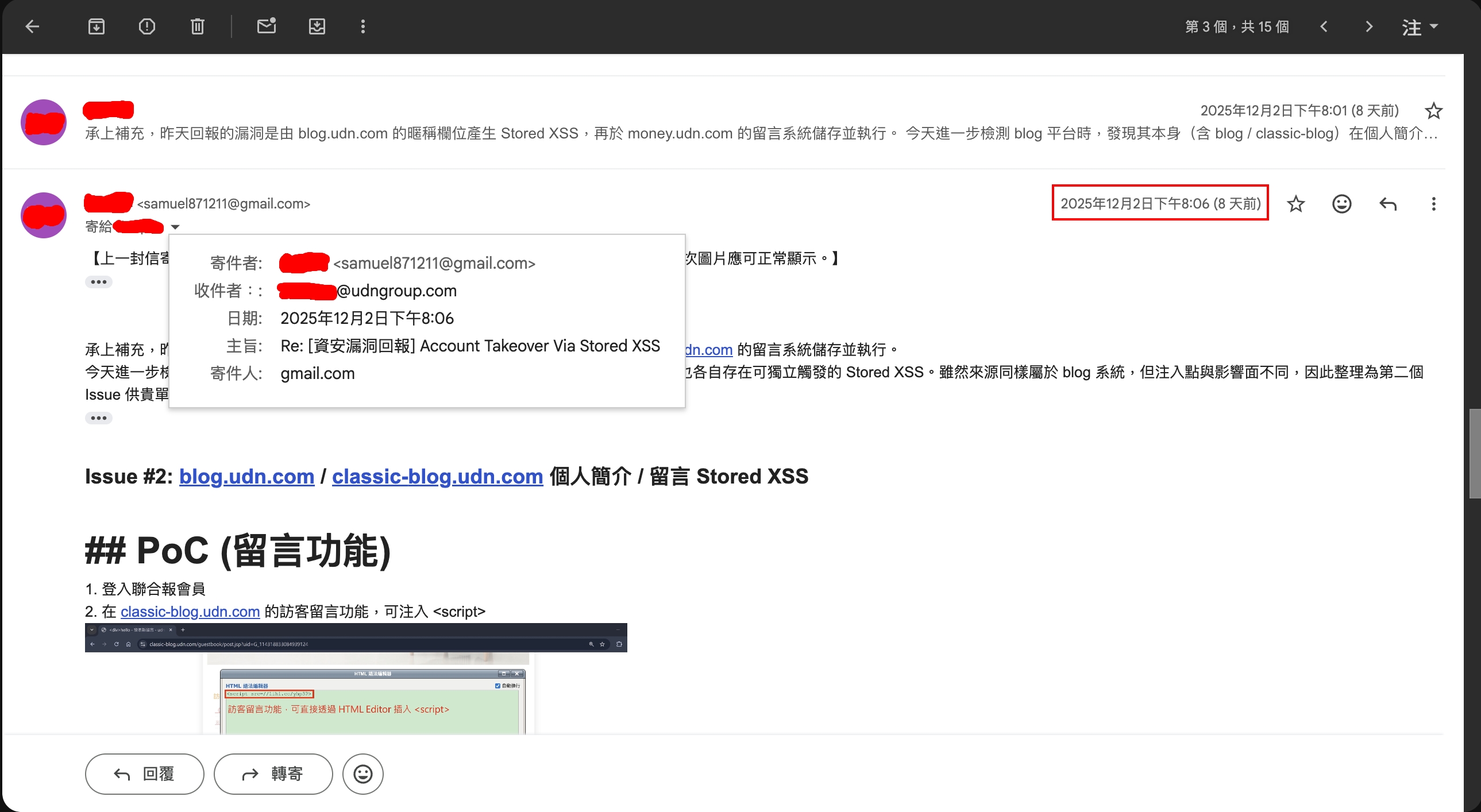Open classic-blog.udn.com link in Issue #2 heading
The image size is (1481, 812).
438,477
